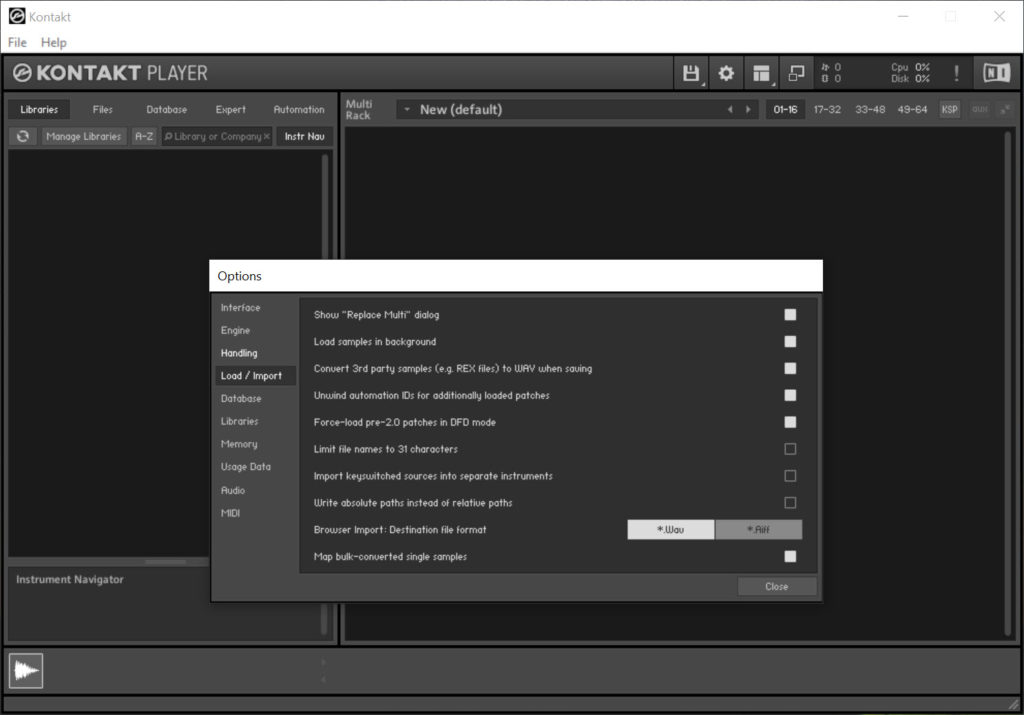Close the Options dialog

click(776, 586)
